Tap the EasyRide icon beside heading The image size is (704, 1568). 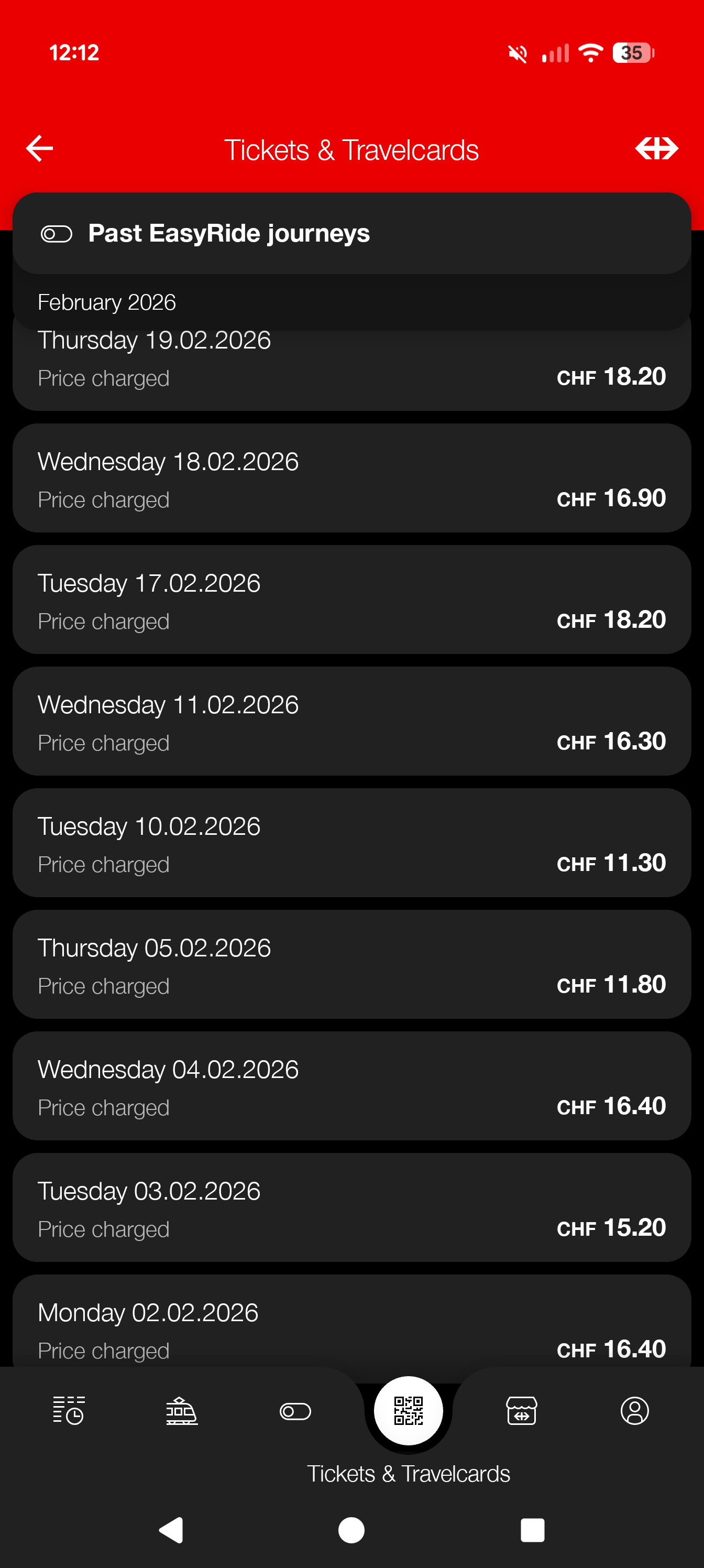point(57,234)
